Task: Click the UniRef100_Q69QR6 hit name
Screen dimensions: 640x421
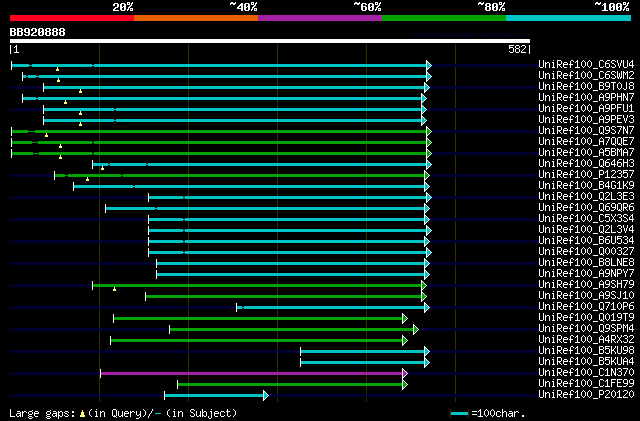Action: [x=586, y=208]
